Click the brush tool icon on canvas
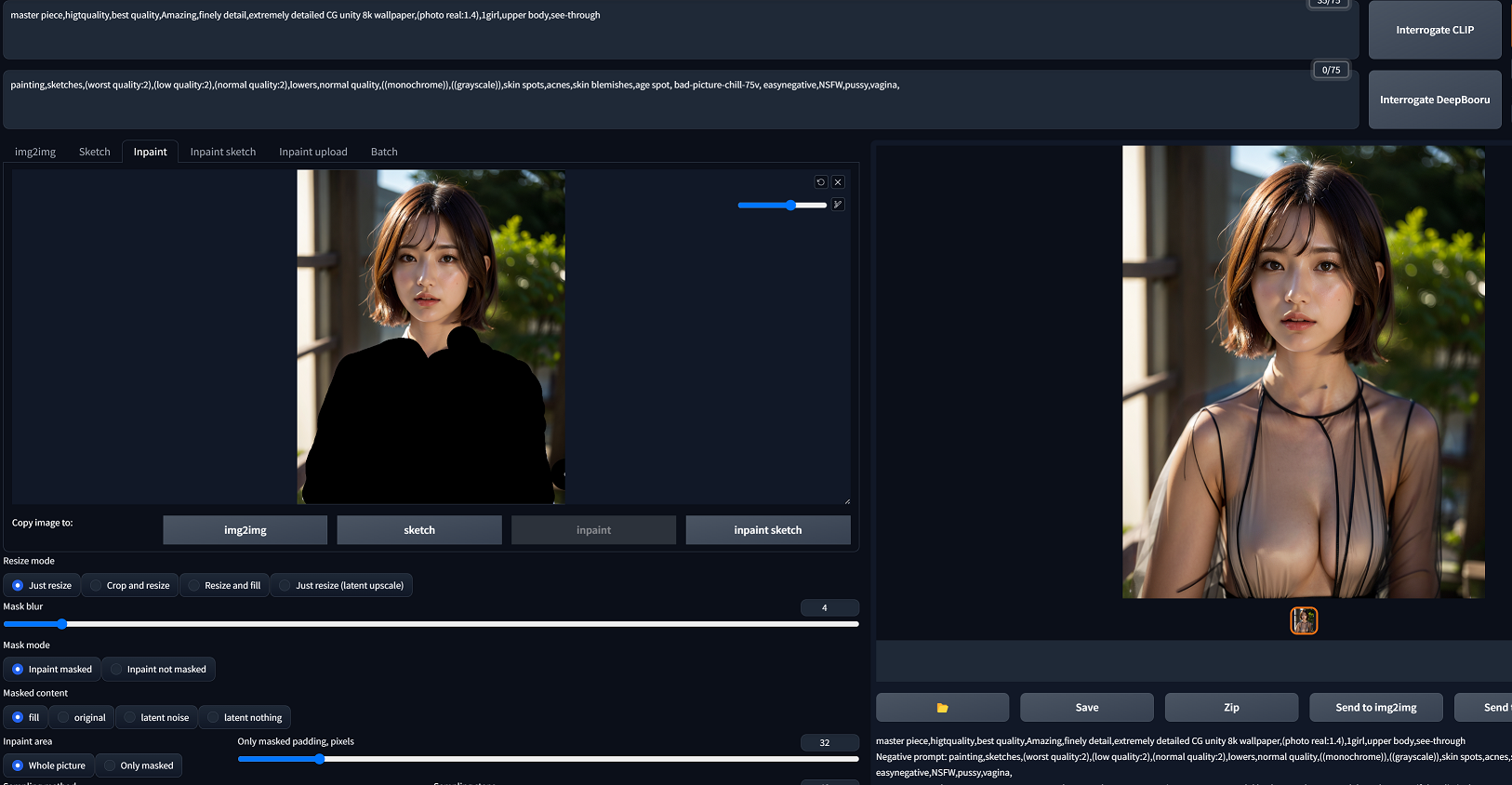The image size is (1512, 785). [x=838, y=205]
